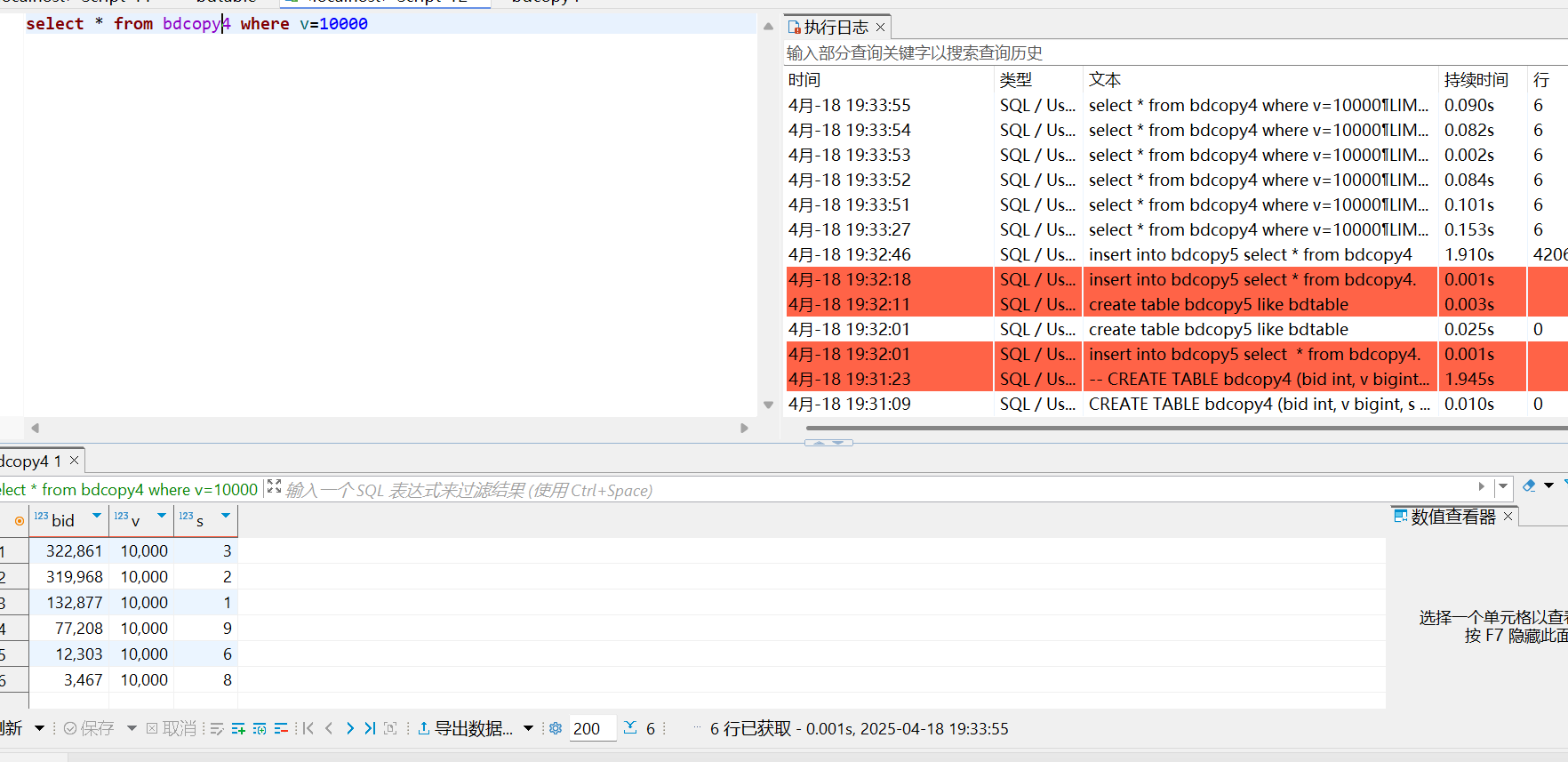Click the 文本 column header in log
The height and width of the screenshot is (762, 1568).
pyautogui.click(x=1260, y=80)
